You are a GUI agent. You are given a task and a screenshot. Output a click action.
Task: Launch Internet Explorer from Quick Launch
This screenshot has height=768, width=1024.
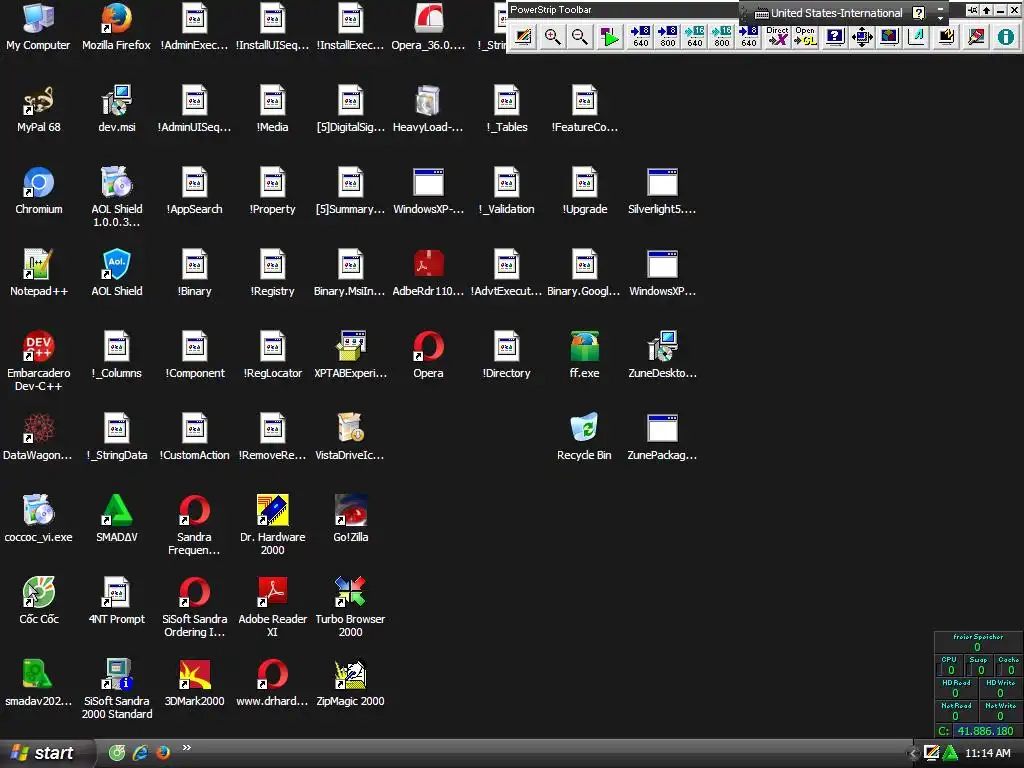(x=140, y=753)
